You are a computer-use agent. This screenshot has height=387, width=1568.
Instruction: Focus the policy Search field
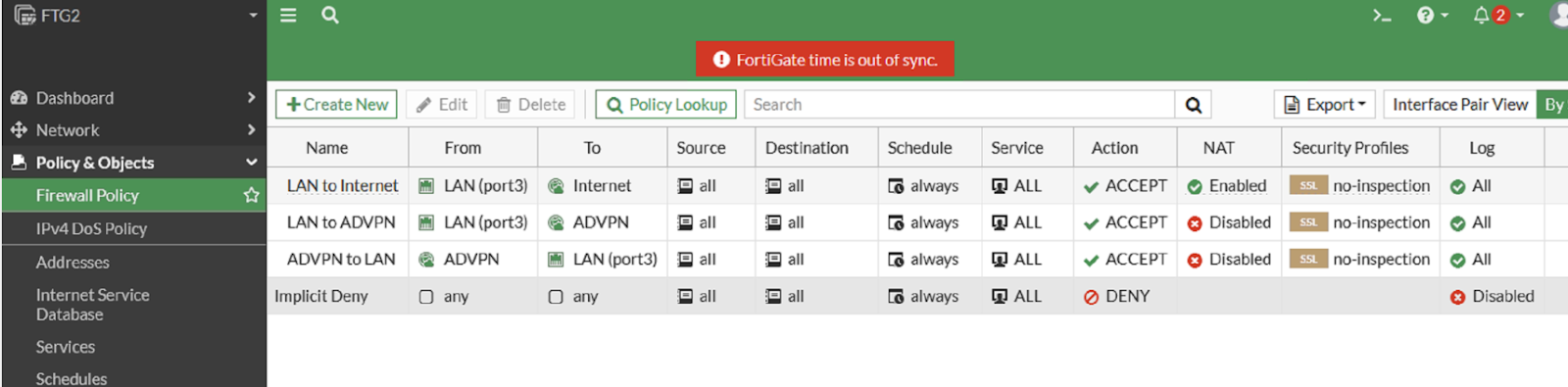tap(959, 105)
